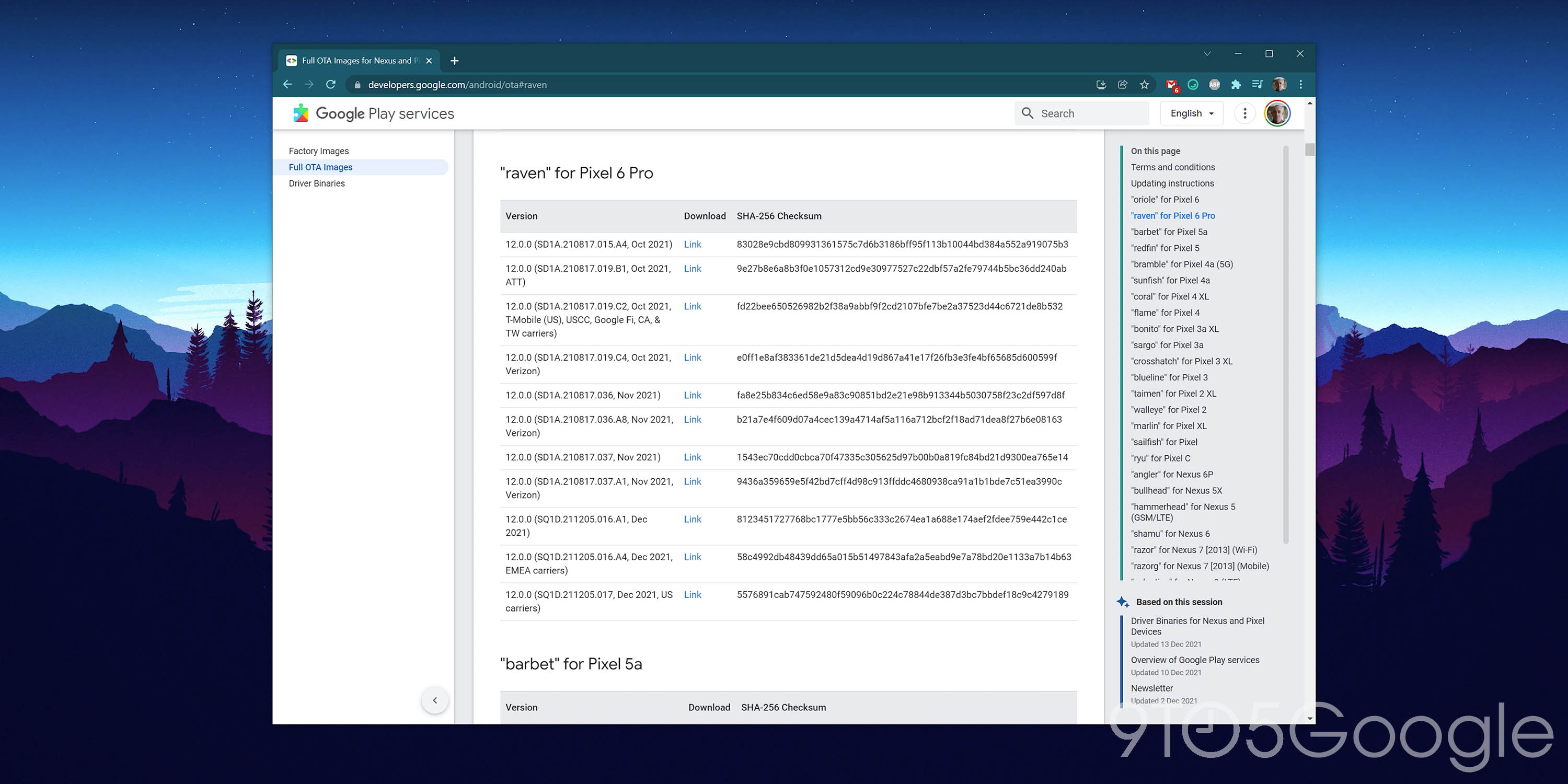Open the tab search chevron dropdown
The width and height of the screenshot is (1568, 784).
(x=1207, y=53)
